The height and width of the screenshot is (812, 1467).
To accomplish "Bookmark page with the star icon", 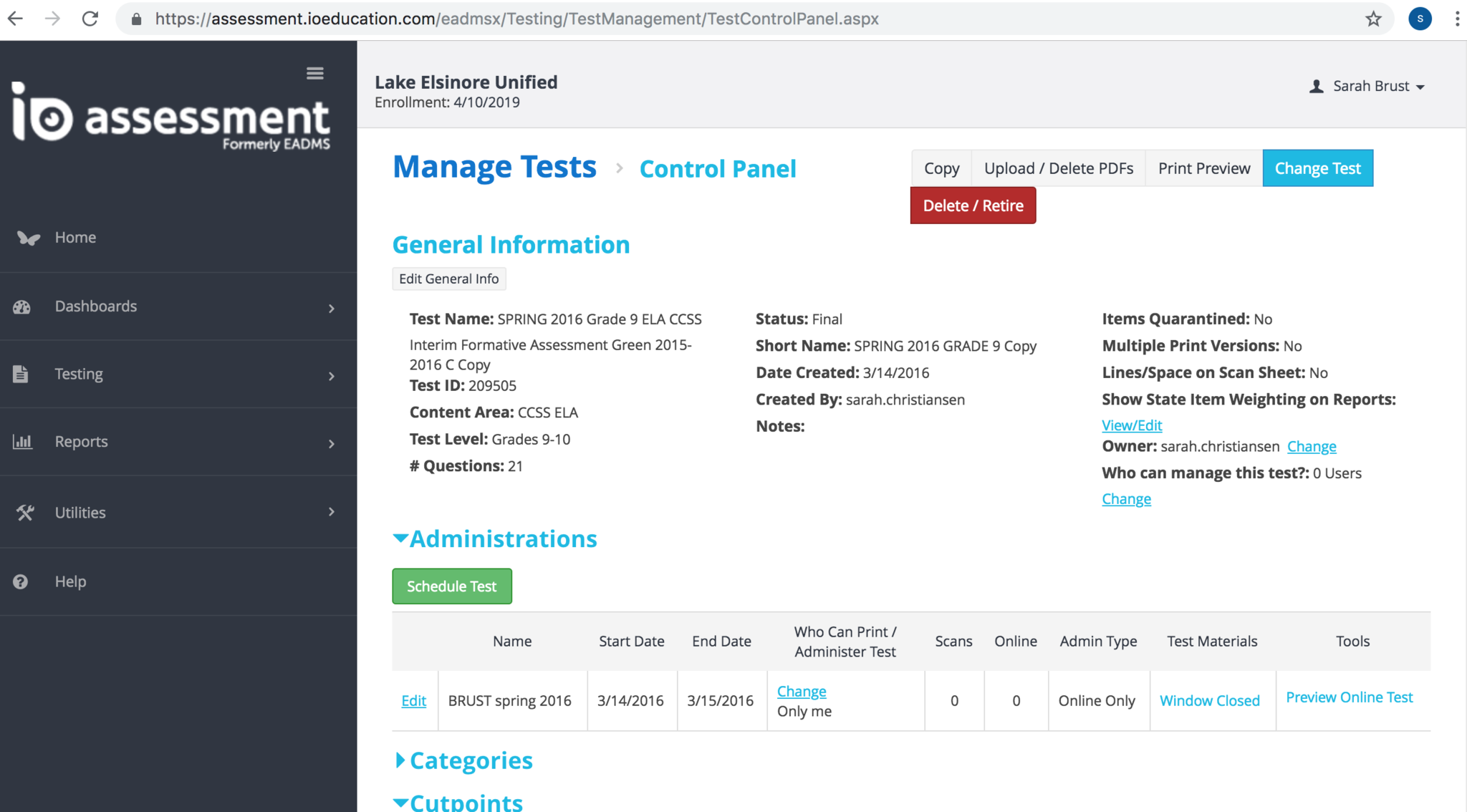I will point(1372,19).
